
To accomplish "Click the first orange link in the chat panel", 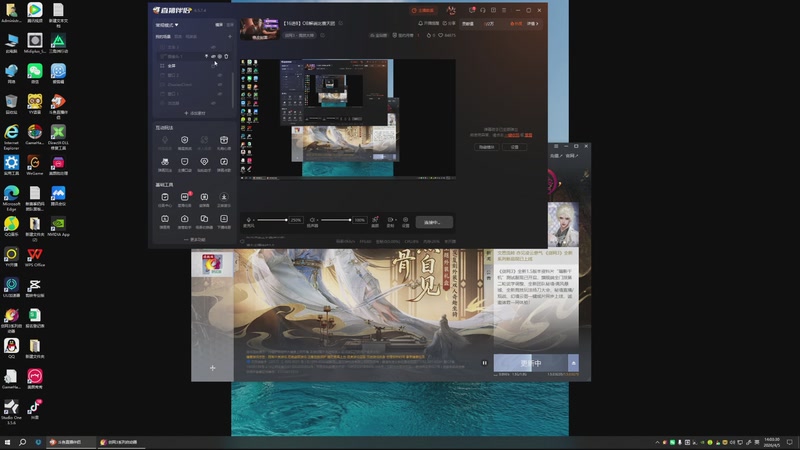I will point(512,135).
